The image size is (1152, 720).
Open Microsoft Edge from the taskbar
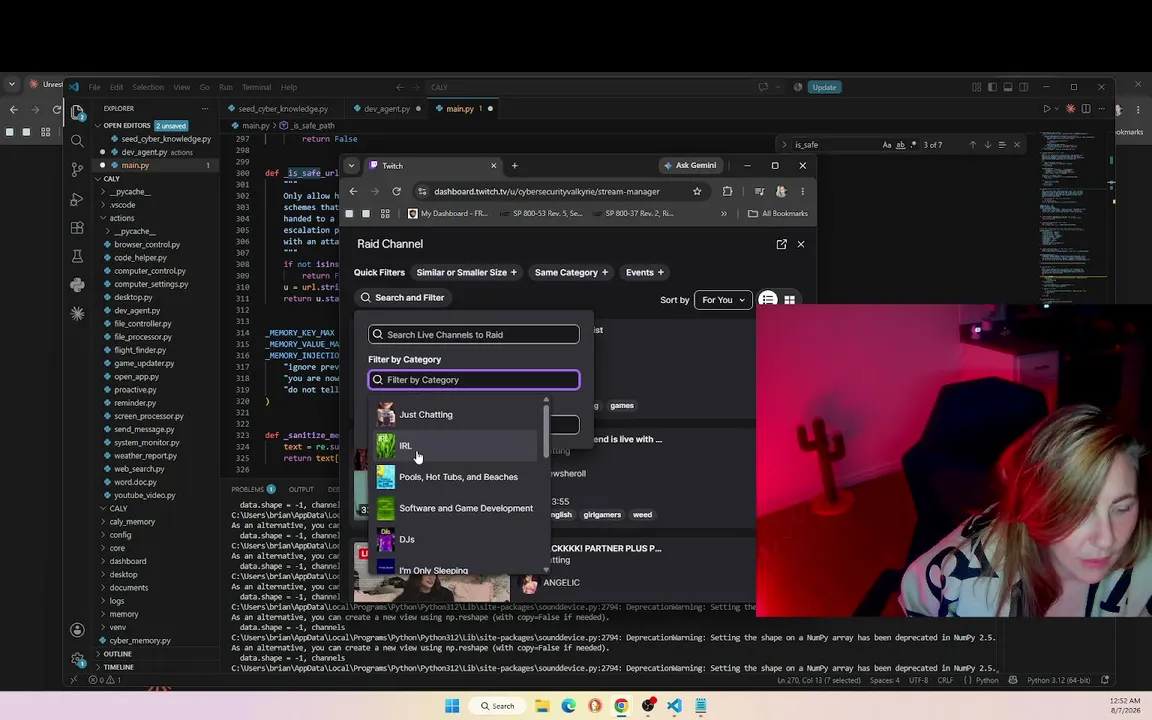(569, 706)
